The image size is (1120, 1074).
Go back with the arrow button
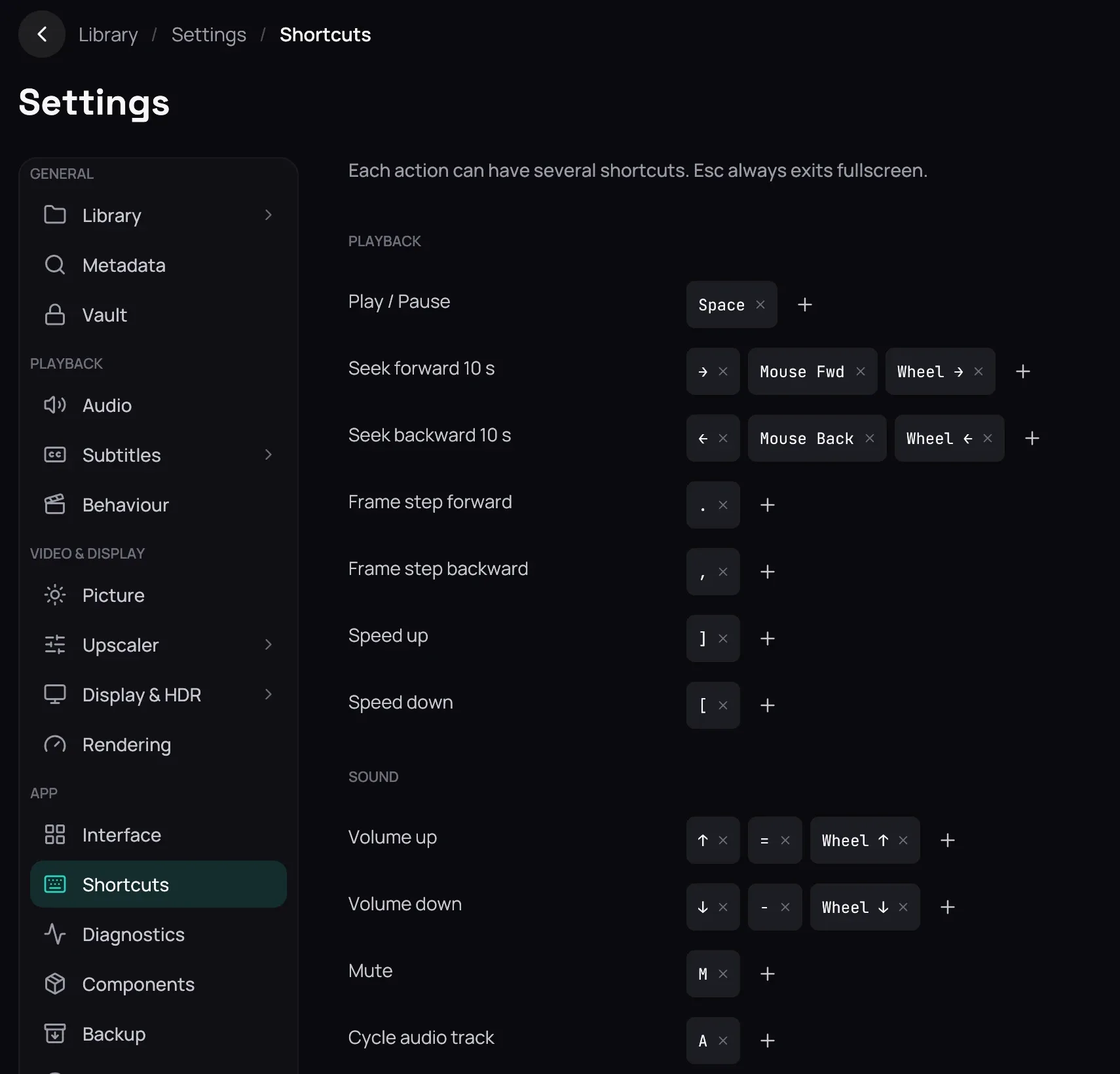pyautogui.click(x=42, y=34)
